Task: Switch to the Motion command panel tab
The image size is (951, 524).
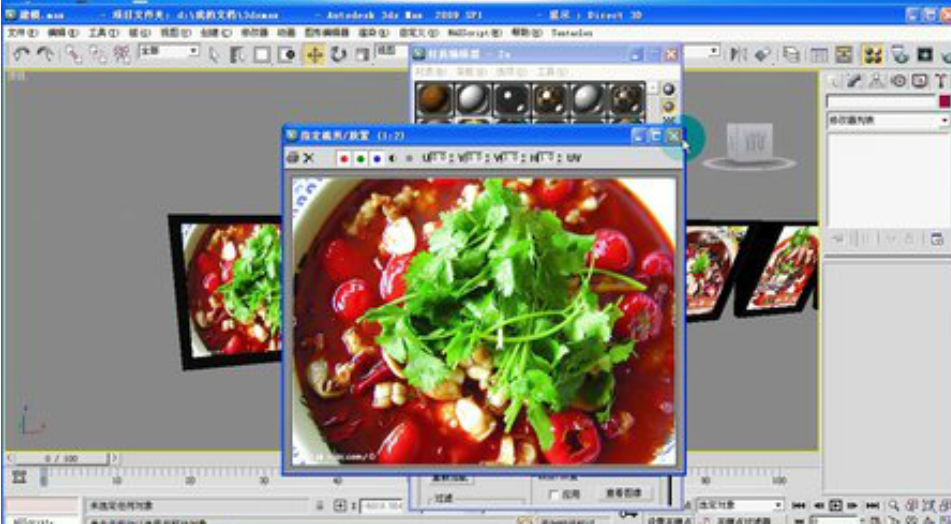Action: (898, 80)
